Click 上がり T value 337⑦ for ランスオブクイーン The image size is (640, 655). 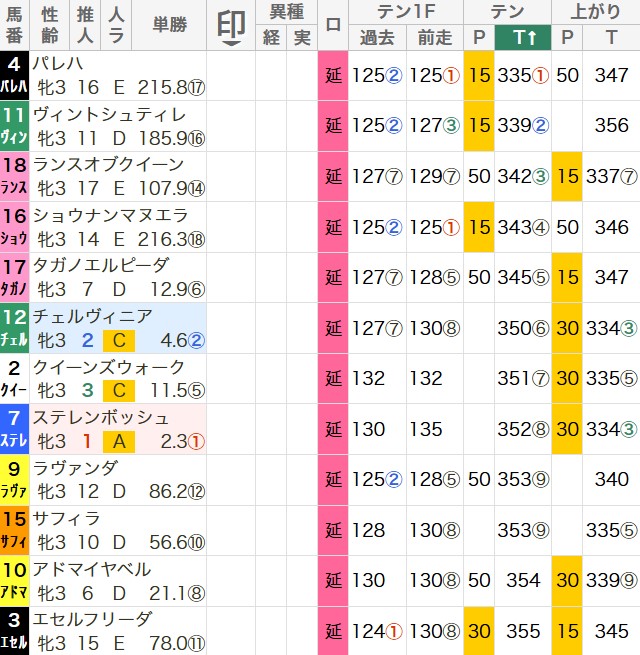click(x=612, y=177)
